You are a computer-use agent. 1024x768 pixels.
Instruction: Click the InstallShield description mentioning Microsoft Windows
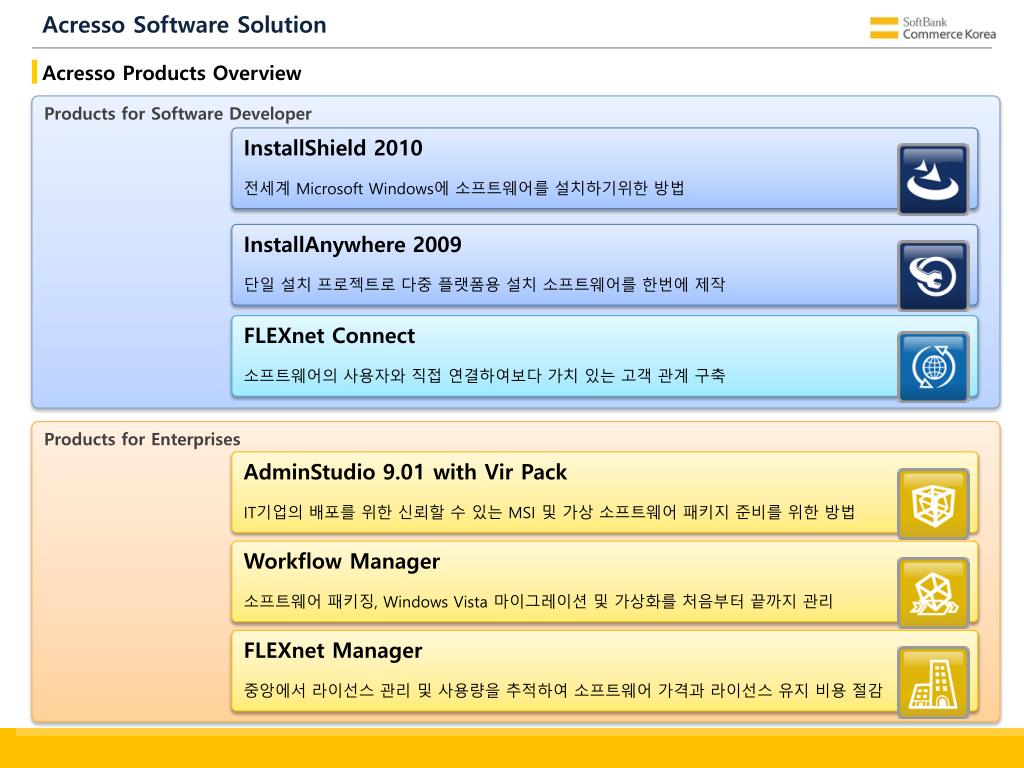464,188
